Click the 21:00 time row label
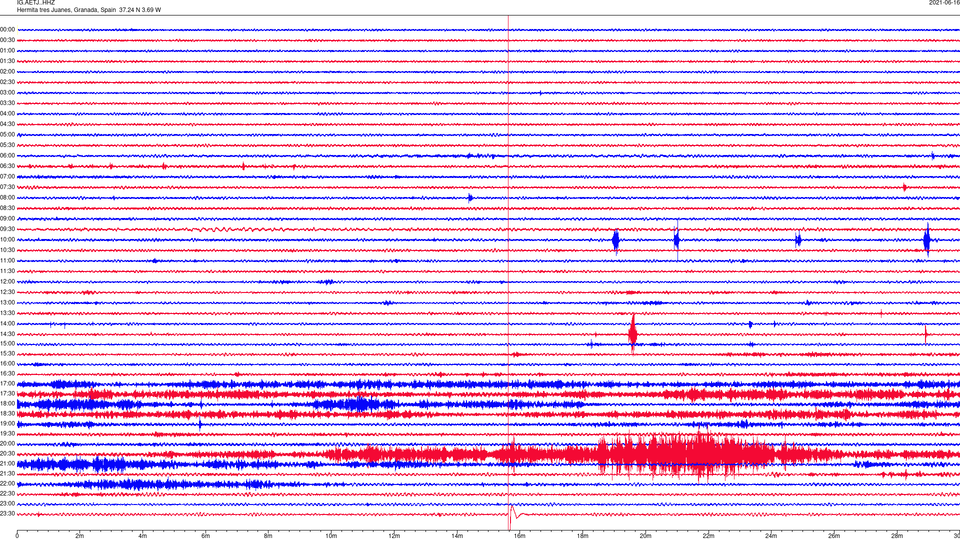This screenshot has width=960, height=540. coord(7,463)
